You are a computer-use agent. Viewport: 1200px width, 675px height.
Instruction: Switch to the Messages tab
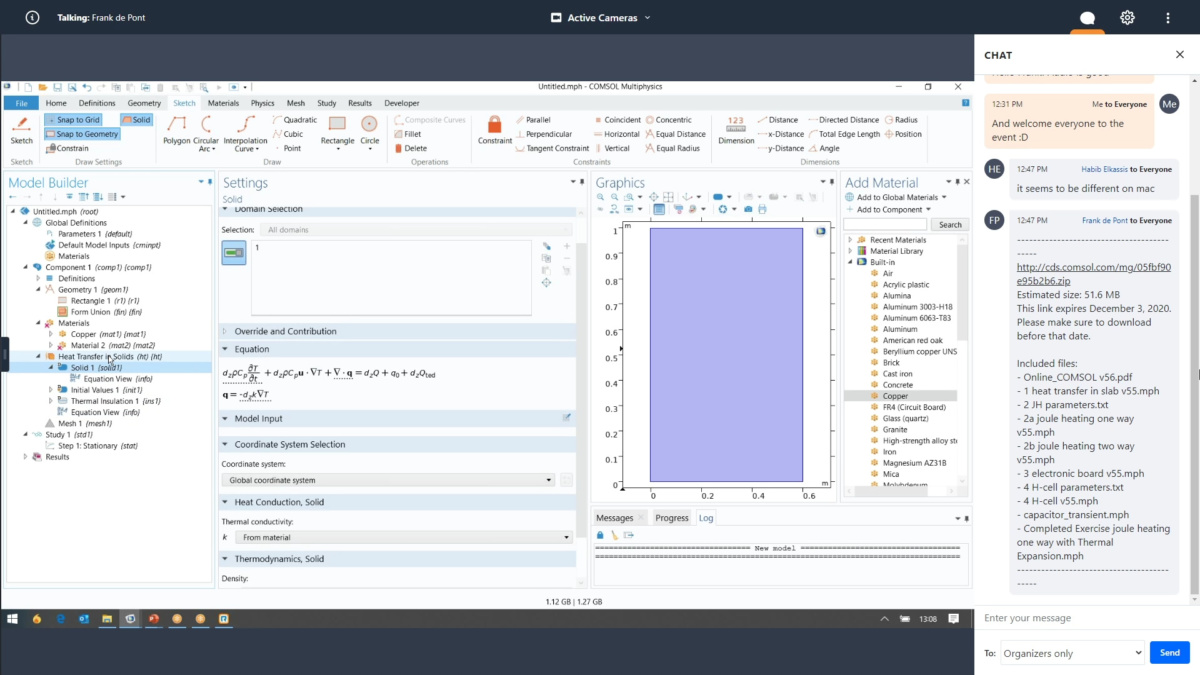pyautogui.click(x=615, y=518)
